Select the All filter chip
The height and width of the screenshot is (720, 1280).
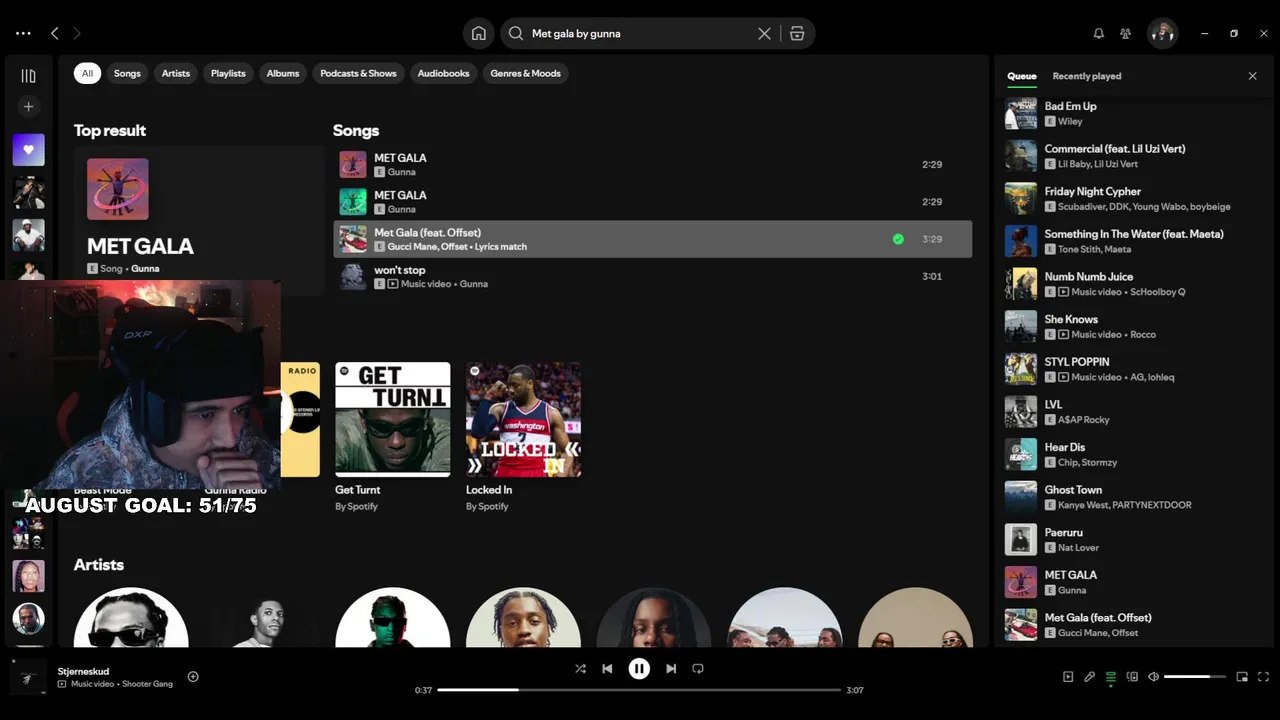pyautogui.click(x=87, y=73)
